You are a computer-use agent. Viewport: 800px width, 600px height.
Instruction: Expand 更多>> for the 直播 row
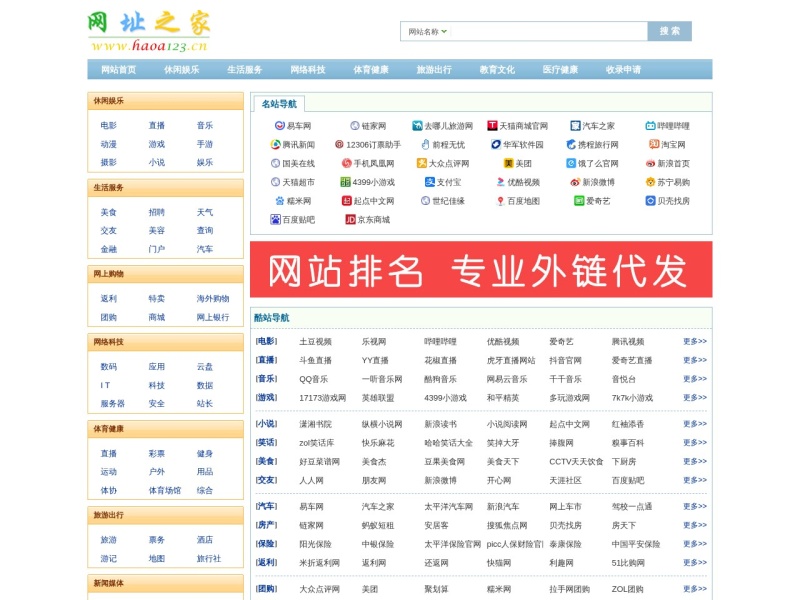pyautogui.click(x=695, y=360)
